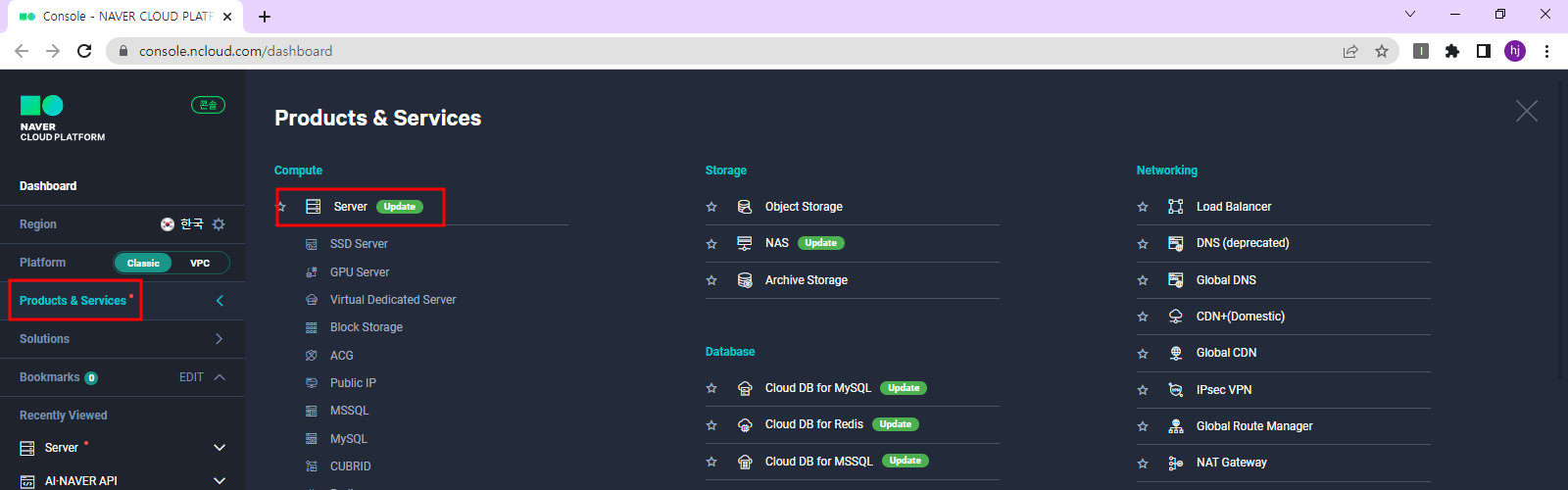Screen dimensions: 1568x490
Task: Bookmark this page in Chrome
Action: tap(1382, 51)
